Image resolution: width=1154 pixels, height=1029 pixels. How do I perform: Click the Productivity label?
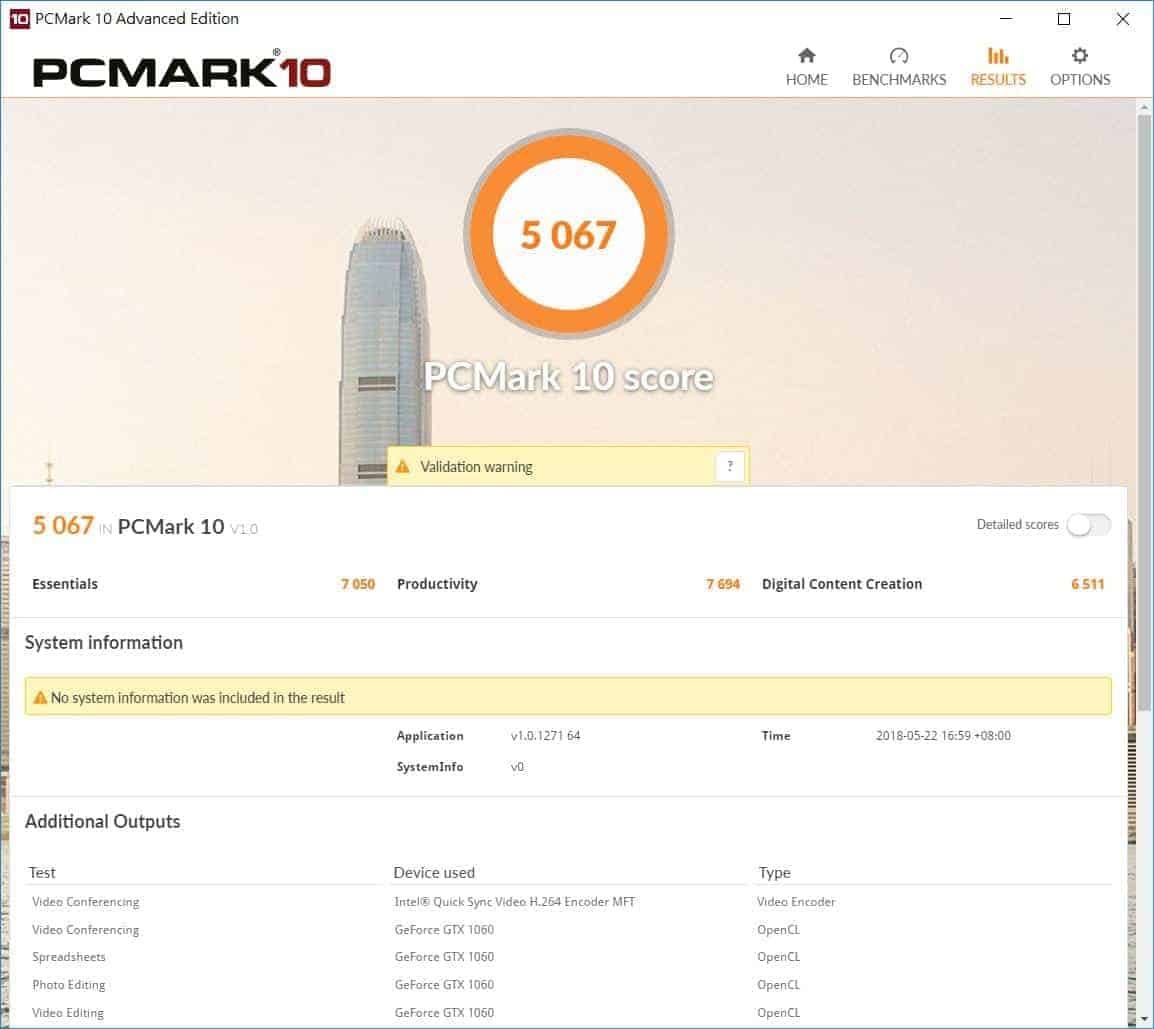pos(437,584)
